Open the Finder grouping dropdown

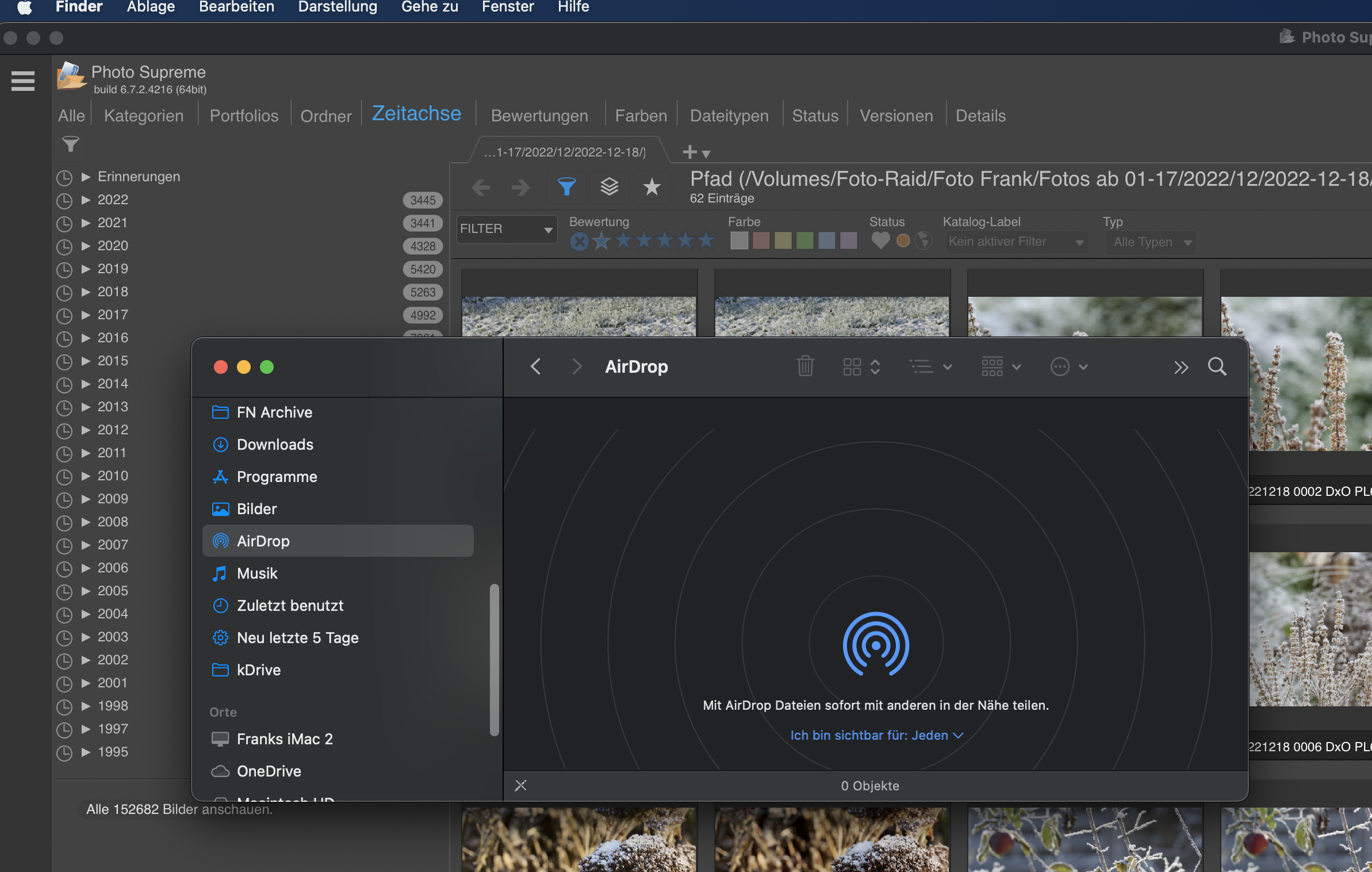pyautogui.click(x=1001, y=366)
